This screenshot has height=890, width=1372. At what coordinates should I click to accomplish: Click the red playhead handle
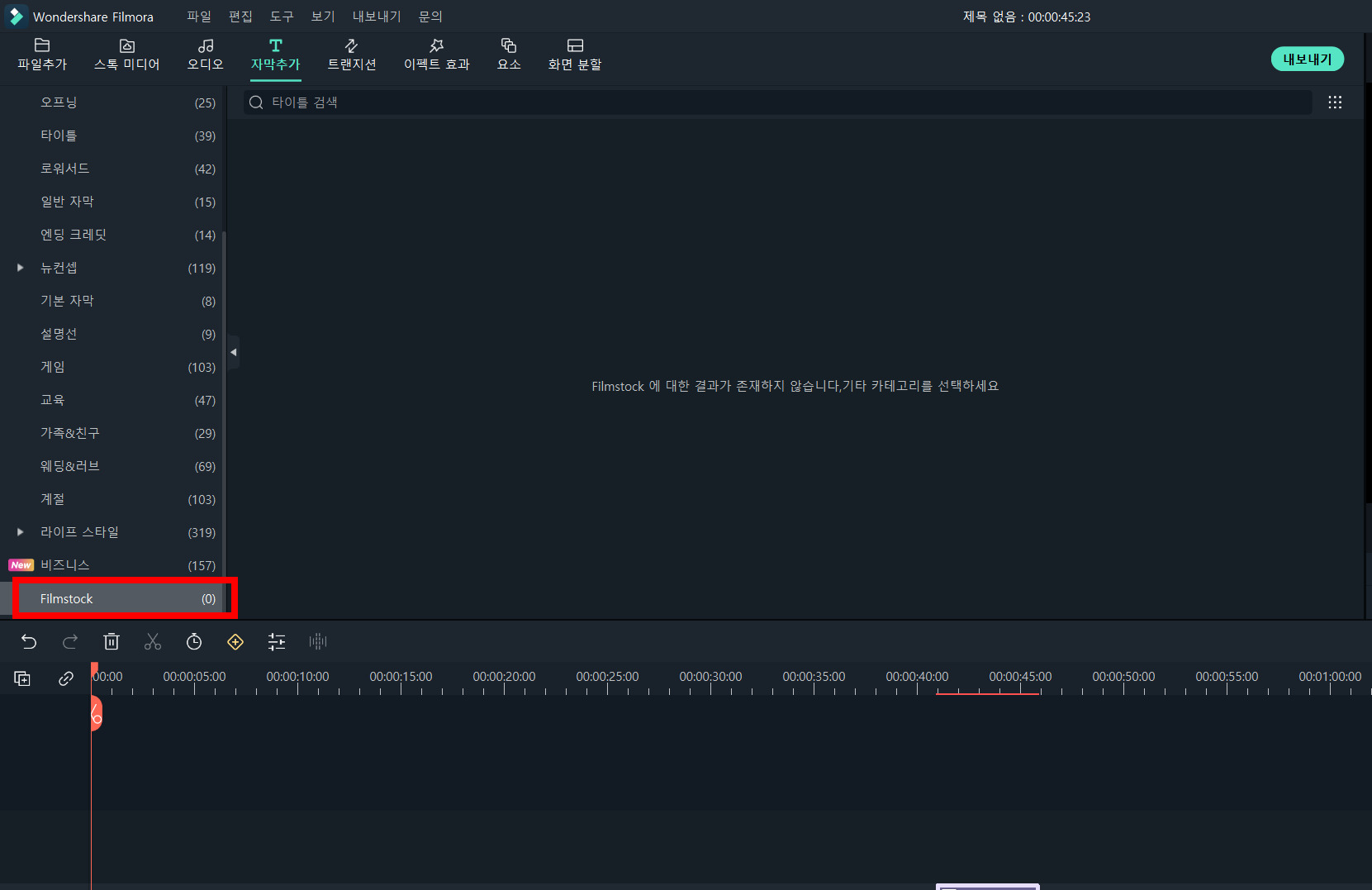tap(96, 712)
